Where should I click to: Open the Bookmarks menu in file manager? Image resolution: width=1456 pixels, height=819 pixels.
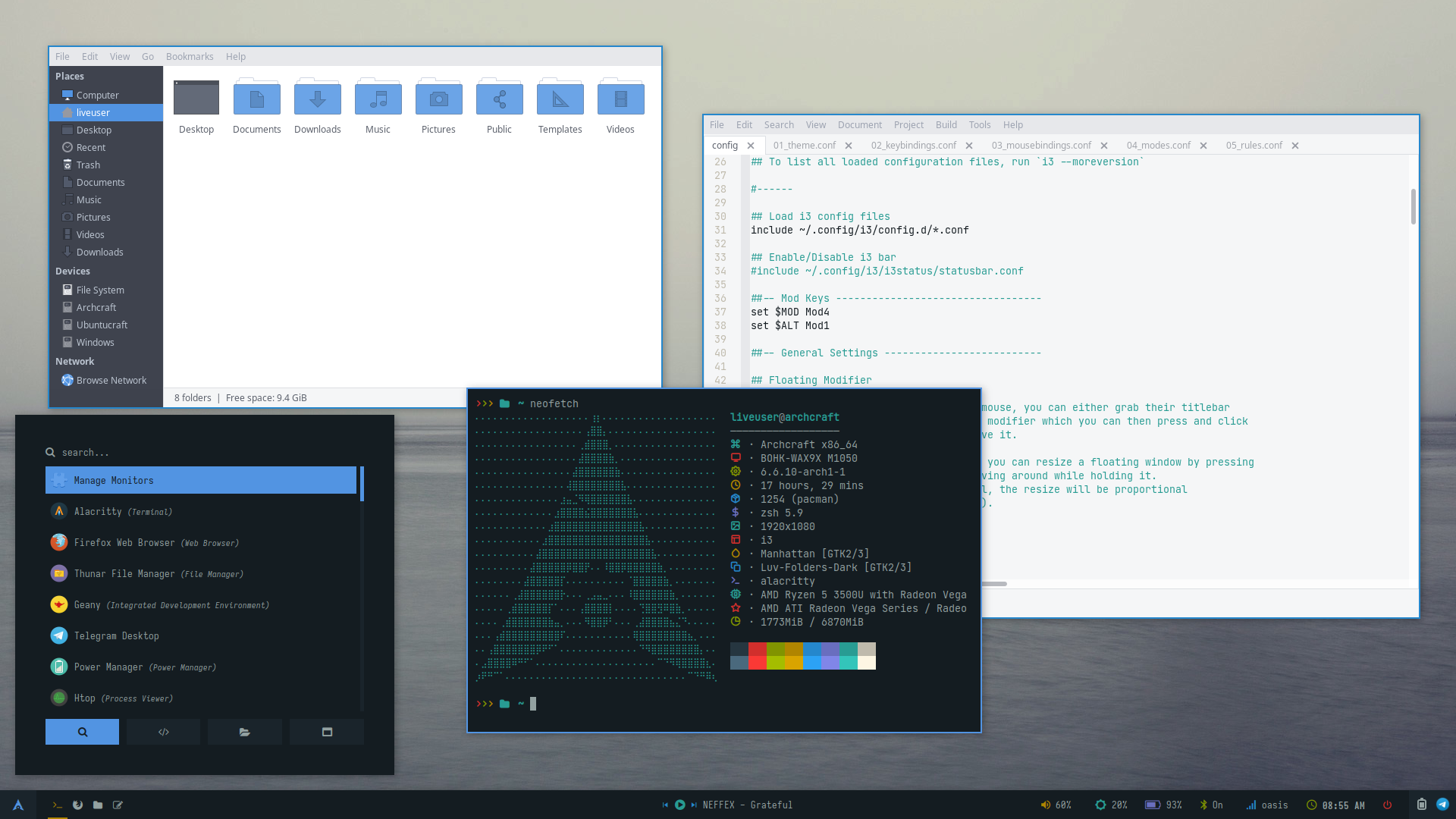click(190, 57)
